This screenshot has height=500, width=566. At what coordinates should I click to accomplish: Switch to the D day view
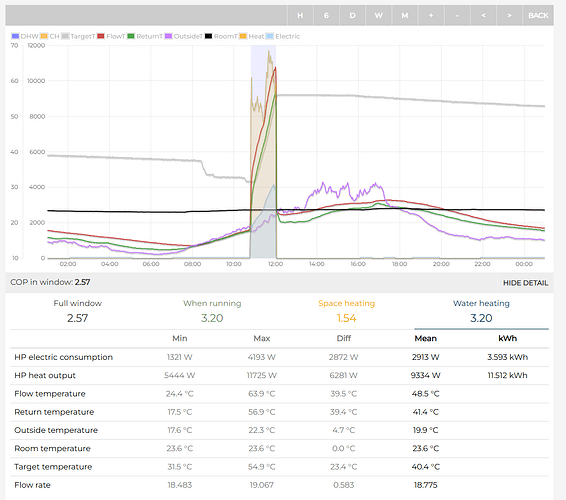click(352, 15)
